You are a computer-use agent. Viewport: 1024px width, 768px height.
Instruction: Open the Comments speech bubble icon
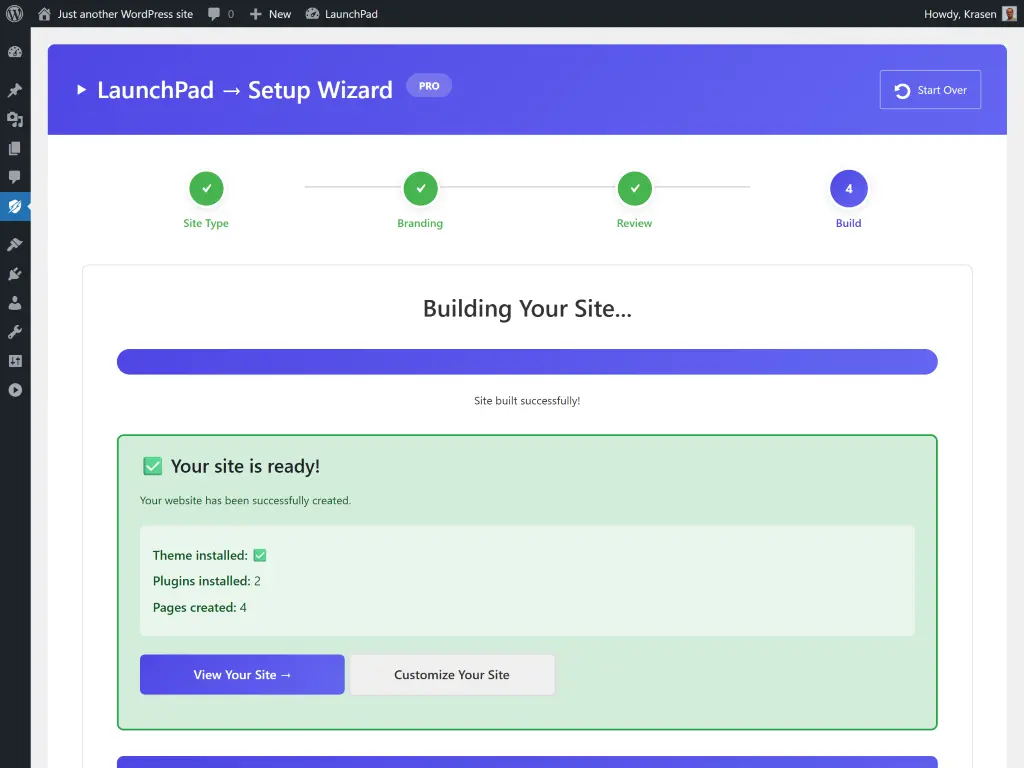click(15, 177)
